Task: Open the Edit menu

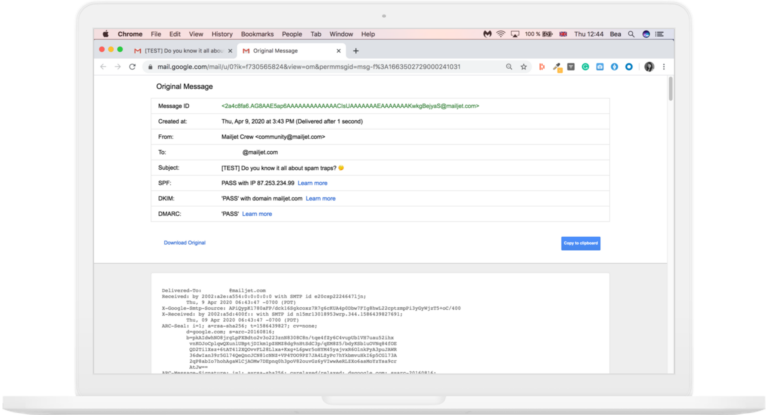Action: 175,34
